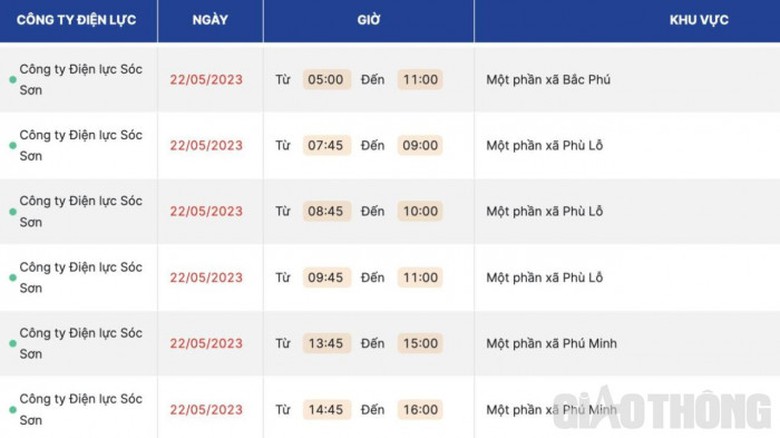Click the 09:00 end time badge
Image resolution: width=780 pixels, height=438 pixels.
click(420, 145)
